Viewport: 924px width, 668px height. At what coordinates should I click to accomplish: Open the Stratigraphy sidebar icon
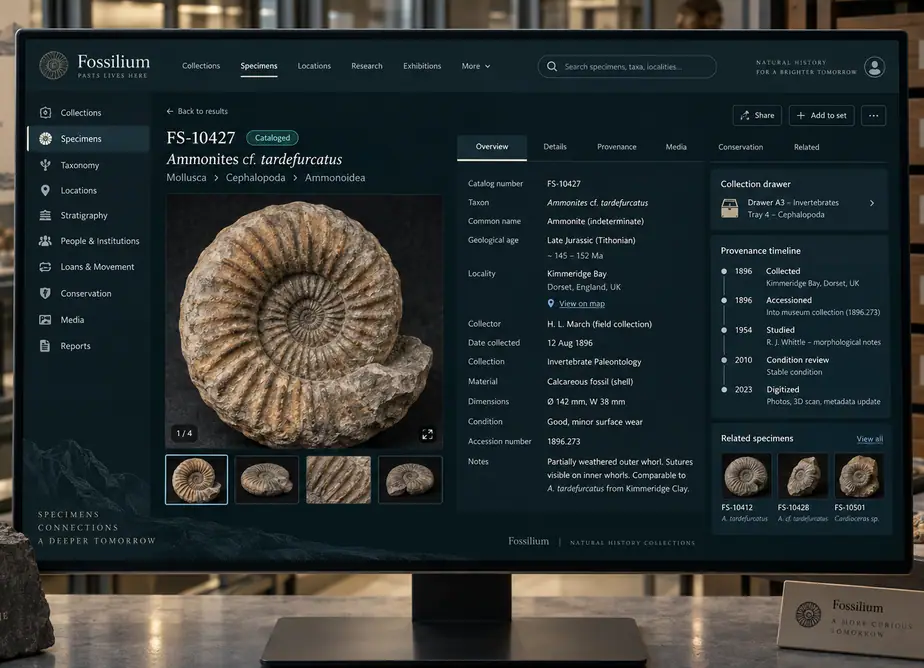click(x=45, y=215)
